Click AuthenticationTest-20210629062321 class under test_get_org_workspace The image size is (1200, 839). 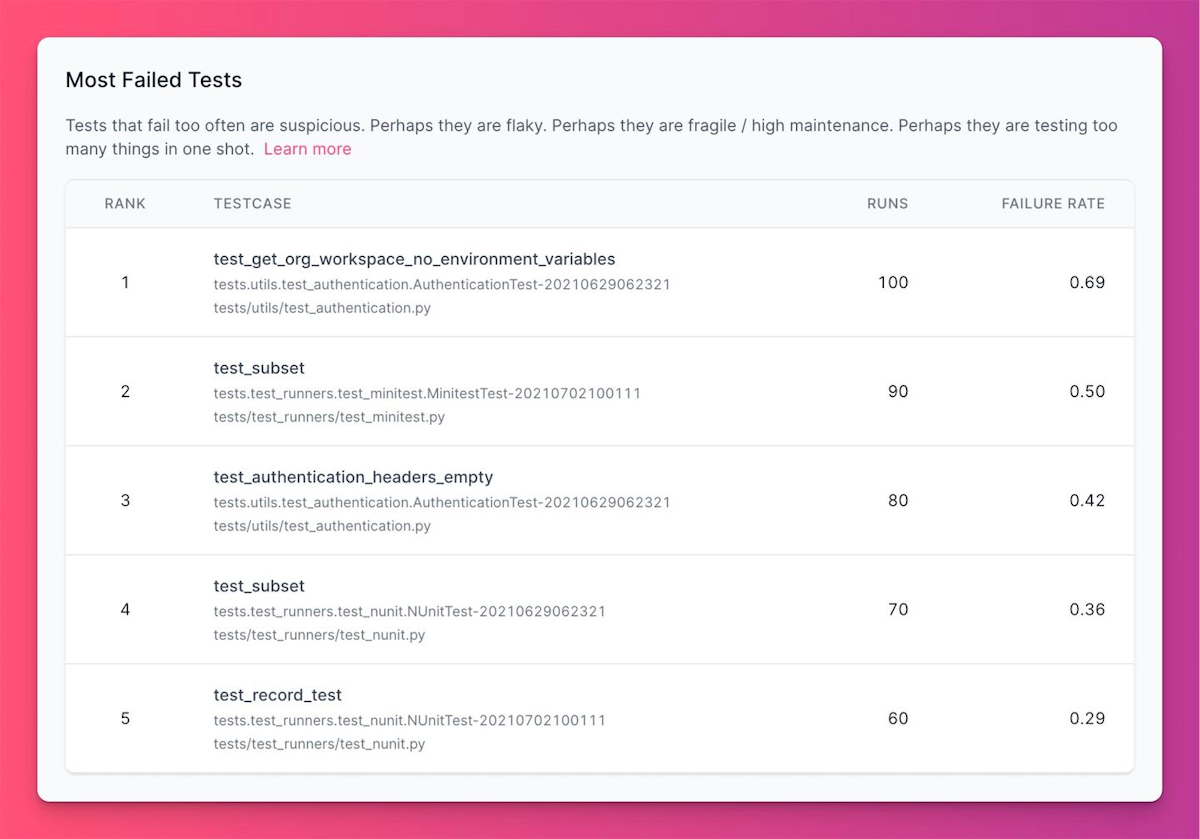click(442, 284)
